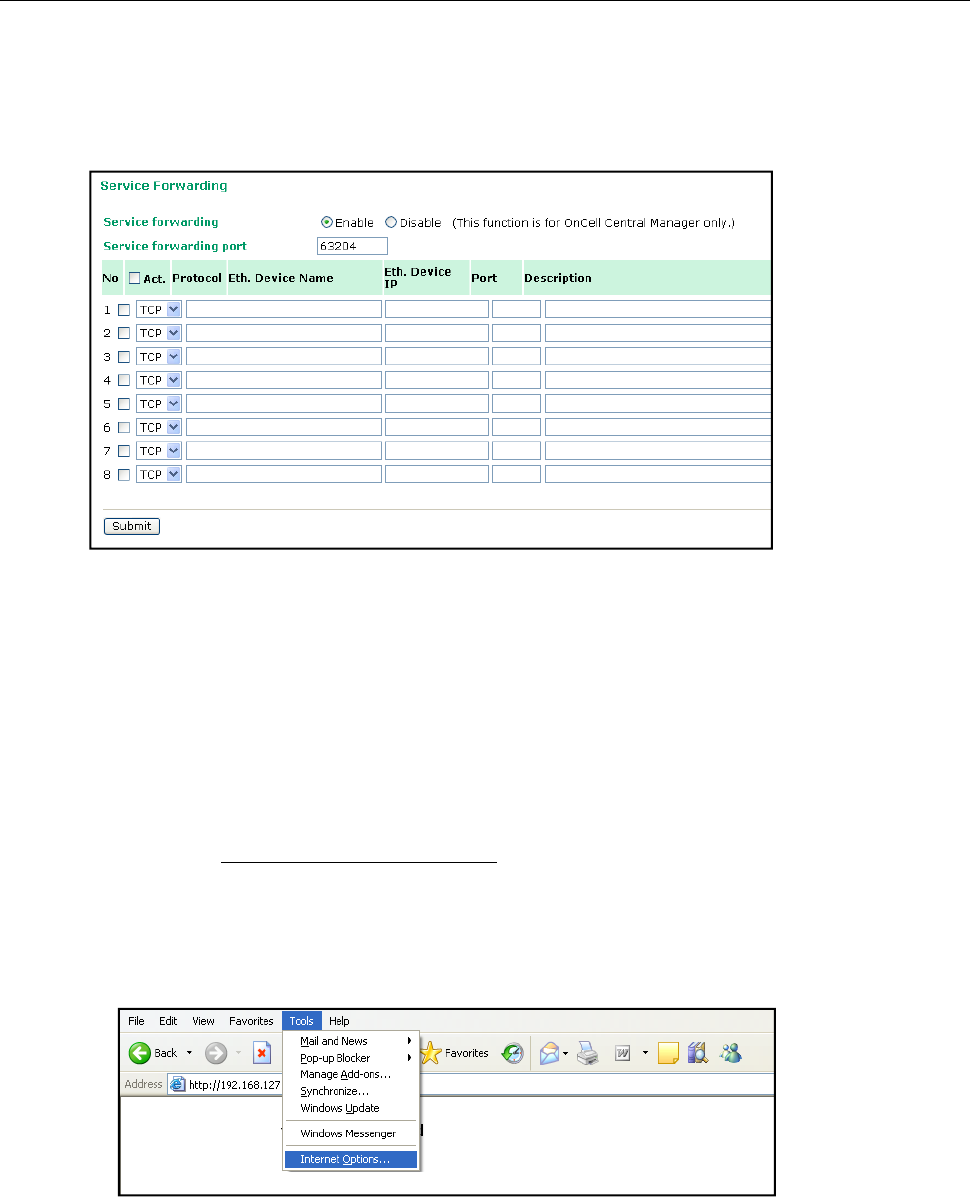This screenshot has width=970, height=1197.
Task: Open the TCP protocol dropdown in row 6
Action: click(159, 427)
